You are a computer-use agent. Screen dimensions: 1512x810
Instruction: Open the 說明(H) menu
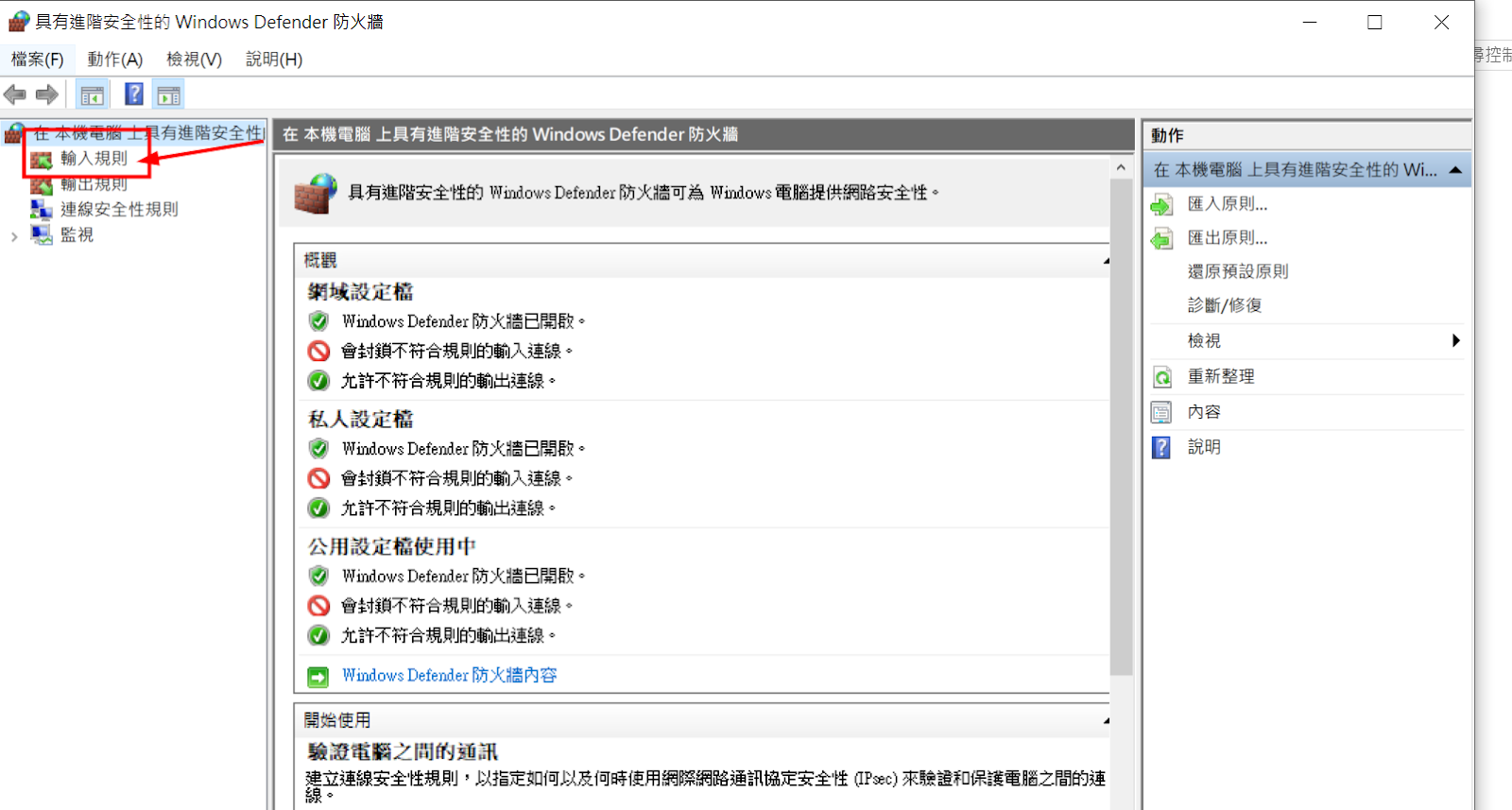274,60
